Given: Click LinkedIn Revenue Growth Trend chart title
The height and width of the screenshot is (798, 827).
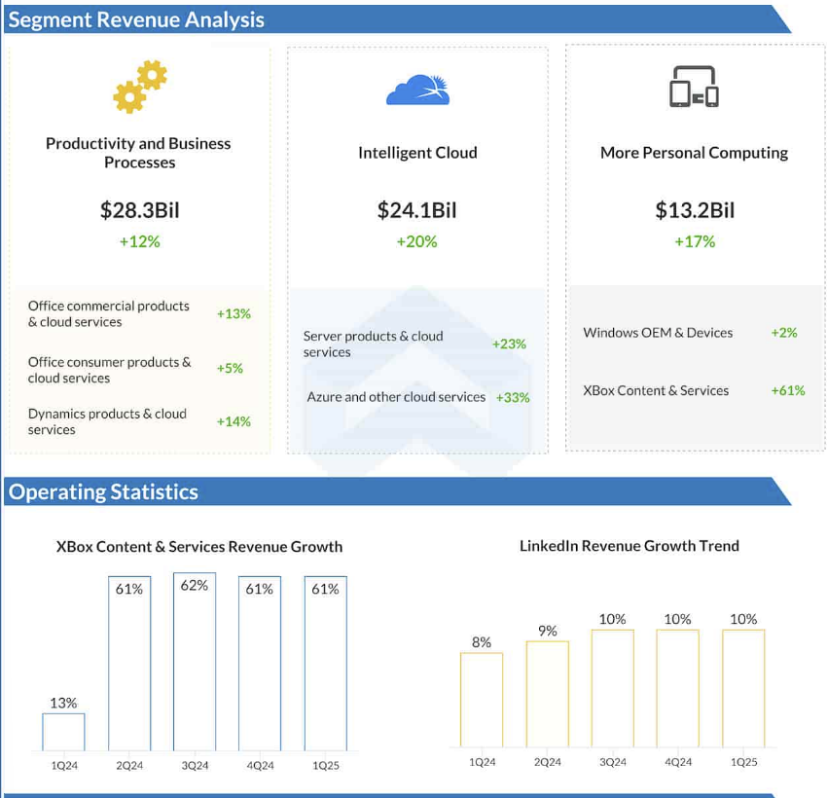Looking at the screenshot, I should tap(629, 546).
